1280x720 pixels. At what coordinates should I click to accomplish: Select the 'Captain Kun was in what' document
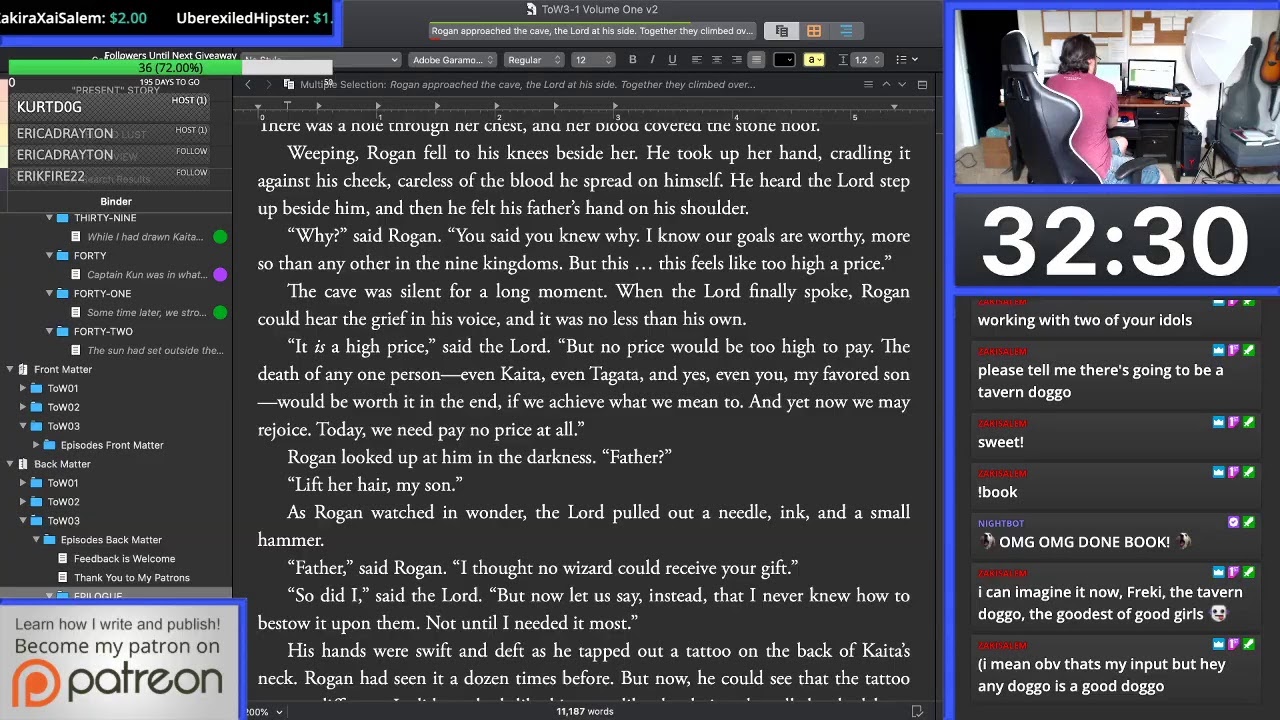[147, 275]
